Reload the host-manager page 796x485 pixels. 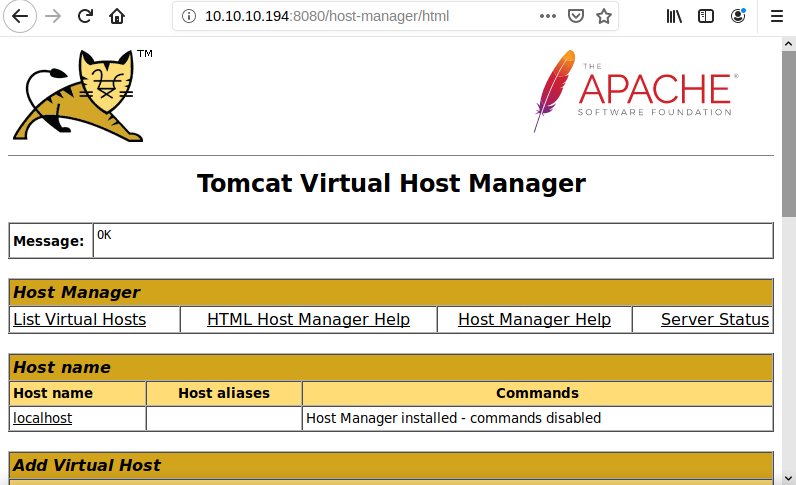[x=85, y=16]
